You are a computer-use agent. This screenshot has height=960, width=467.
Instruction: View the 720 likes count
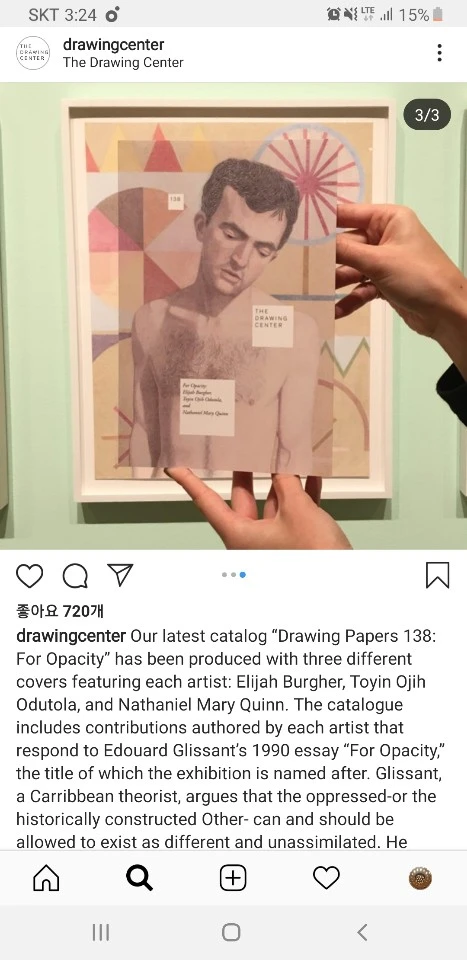point(60,610)
